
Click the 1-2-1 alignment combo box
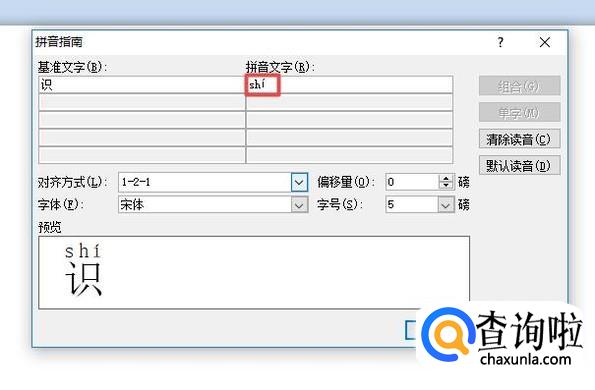205,182
